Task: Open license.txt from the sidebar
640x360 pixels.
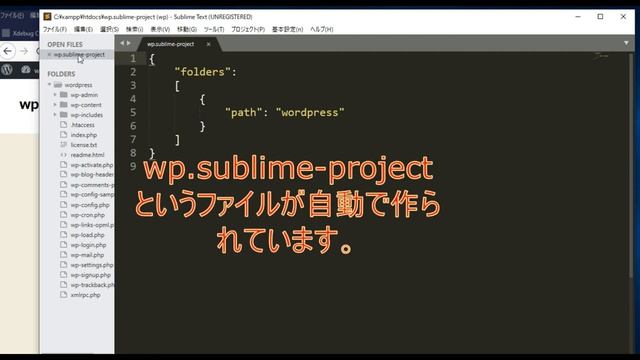Action: point(84,145)
